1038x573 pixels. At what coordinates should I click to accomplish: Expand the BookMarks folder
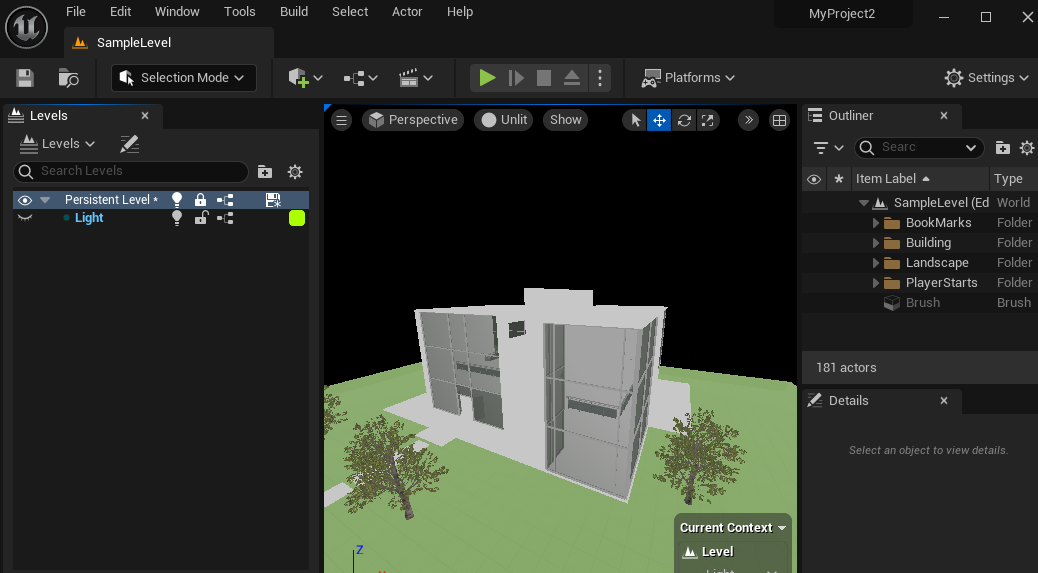pyautogui.click(x=876, y=223)
